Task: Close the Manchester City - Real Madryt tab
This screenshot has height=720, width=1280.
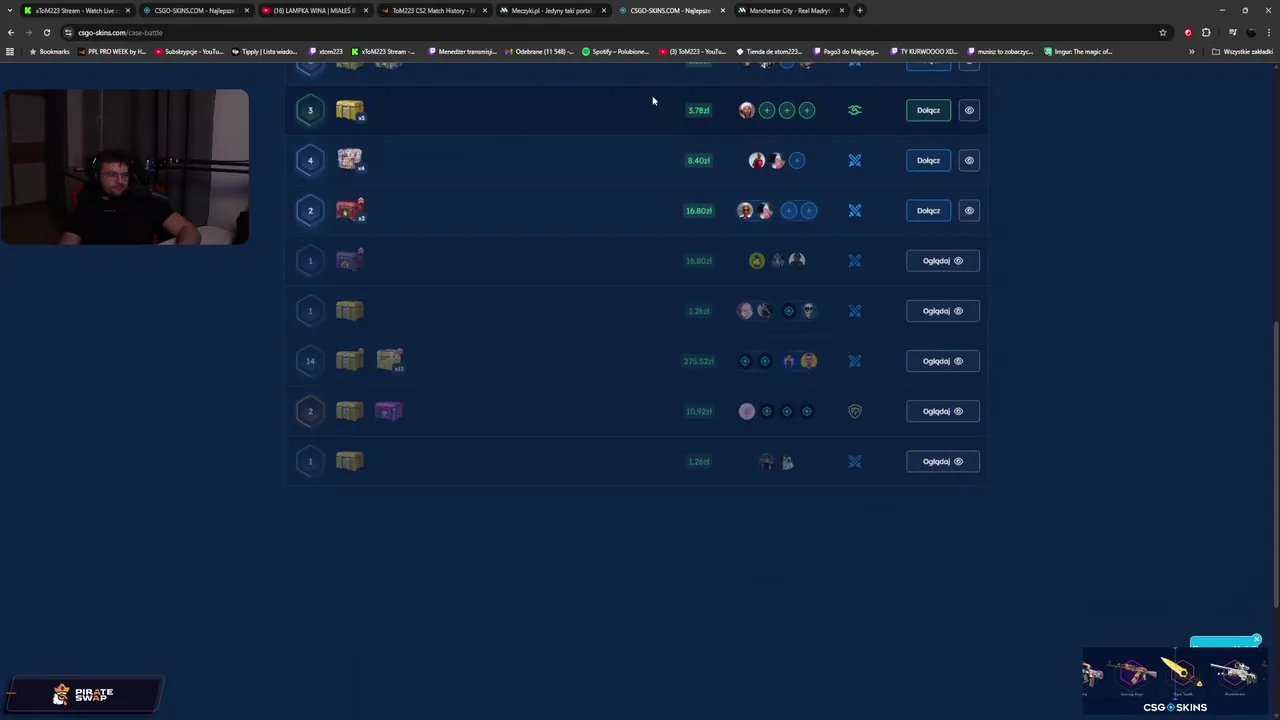Action: (842, 10)
